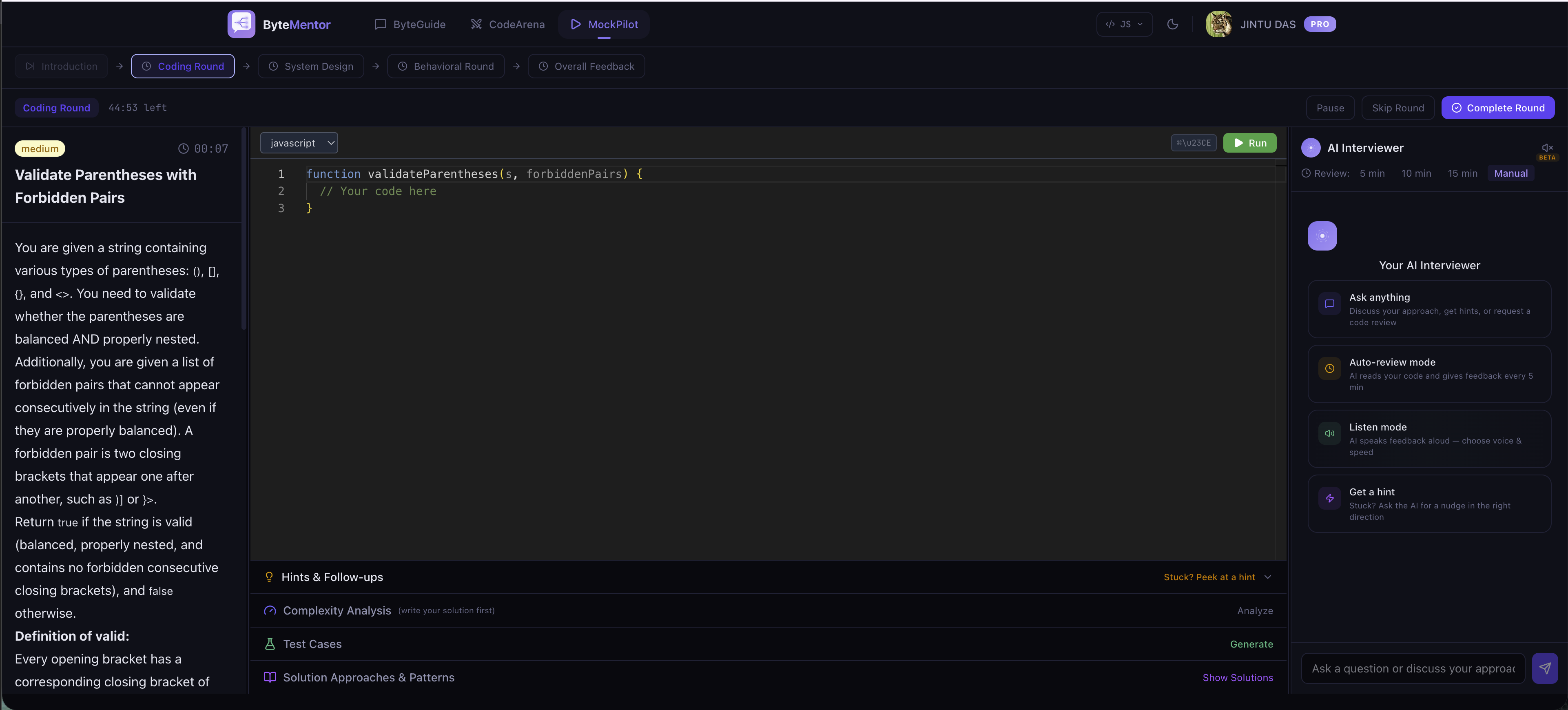Click the Hints & Follow-ups lightbulb icon

(x=269, y=577)
